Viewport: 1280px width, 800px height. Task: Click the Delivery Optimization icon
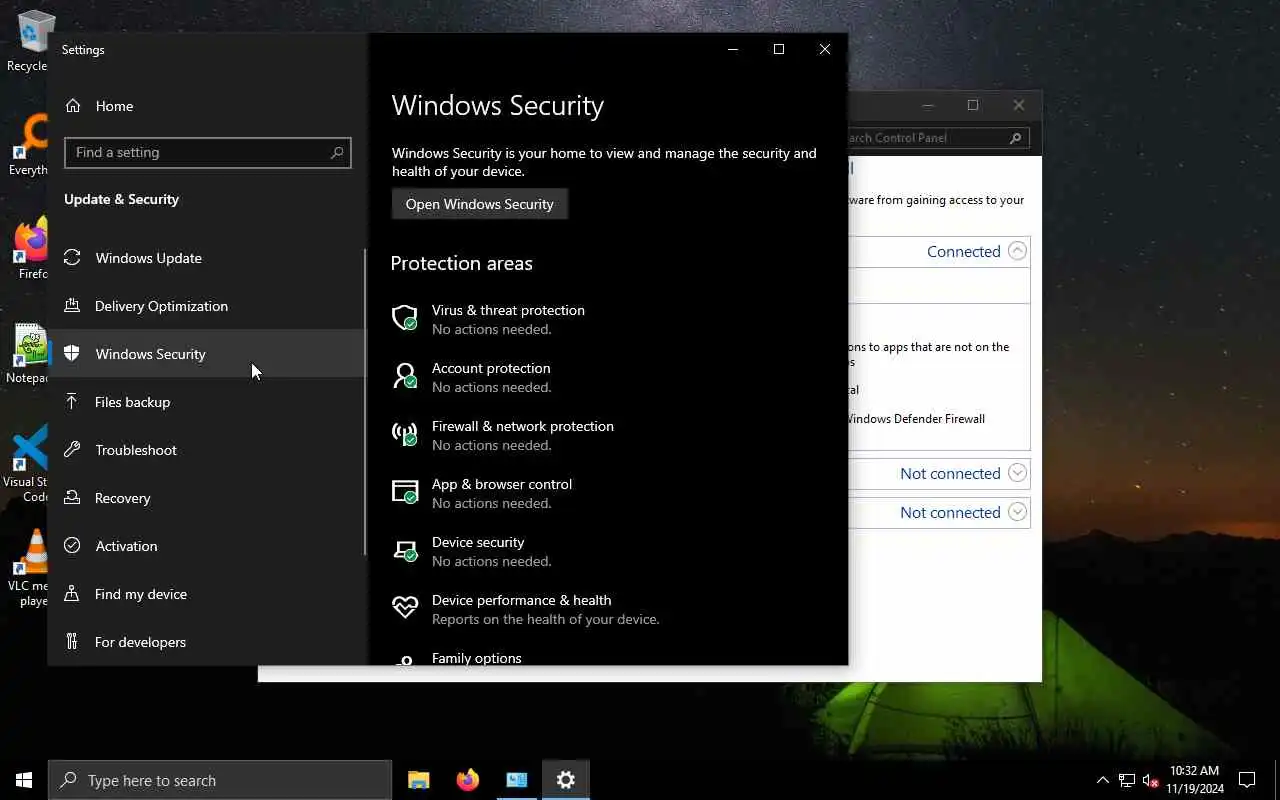point(72,306)
